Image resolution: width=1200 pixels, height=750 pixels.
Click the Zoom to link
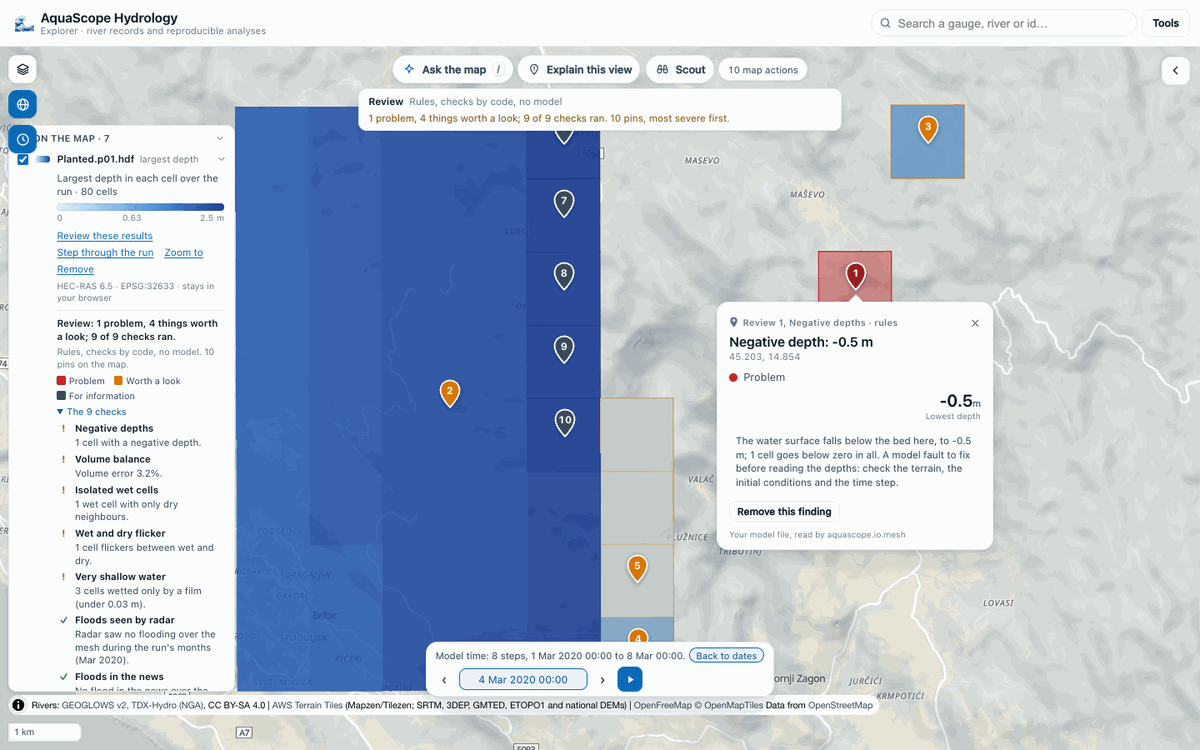pyautogui.click(x=184, y=253)
